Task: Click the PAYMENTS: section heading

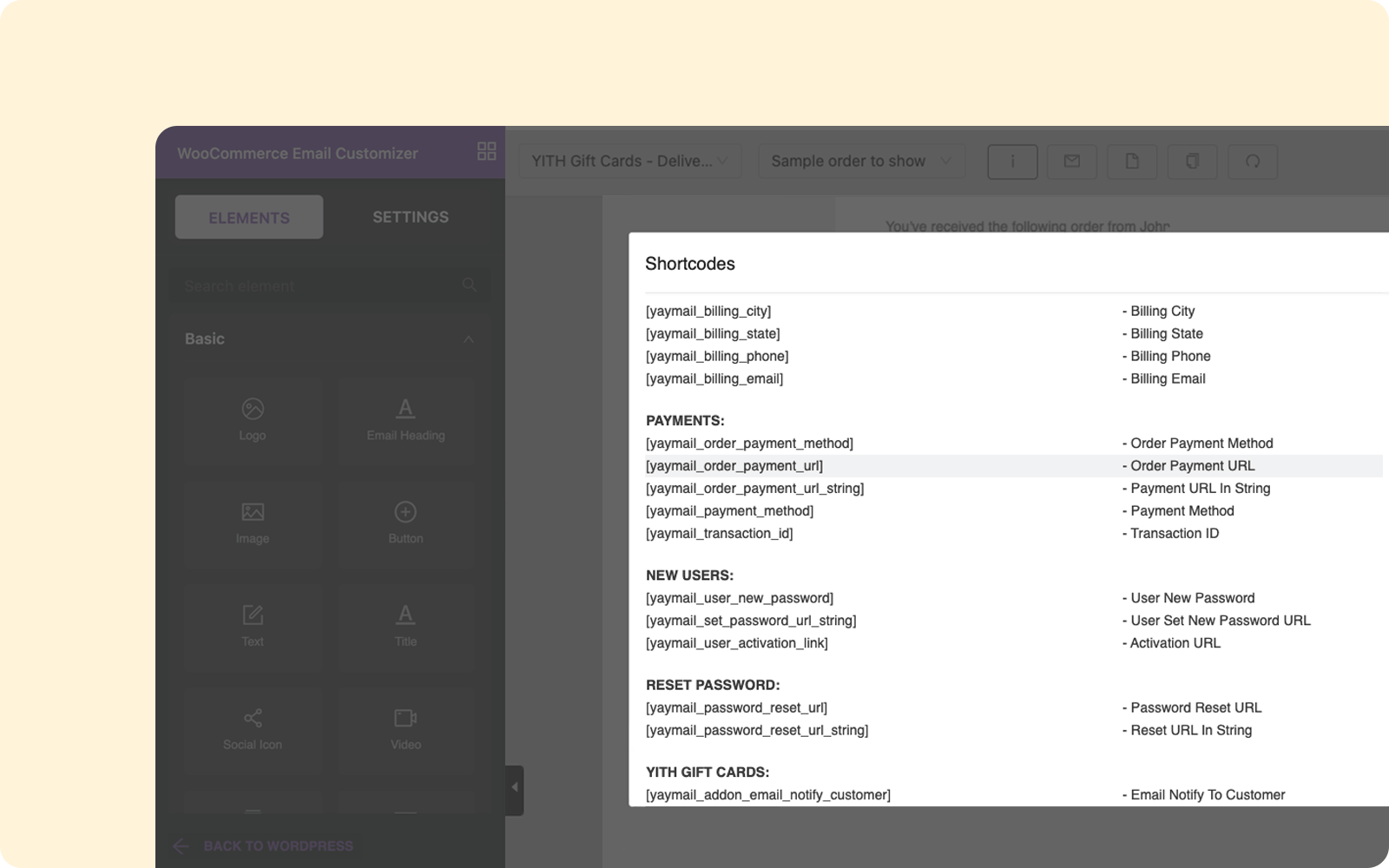Action: pos(685,420)
